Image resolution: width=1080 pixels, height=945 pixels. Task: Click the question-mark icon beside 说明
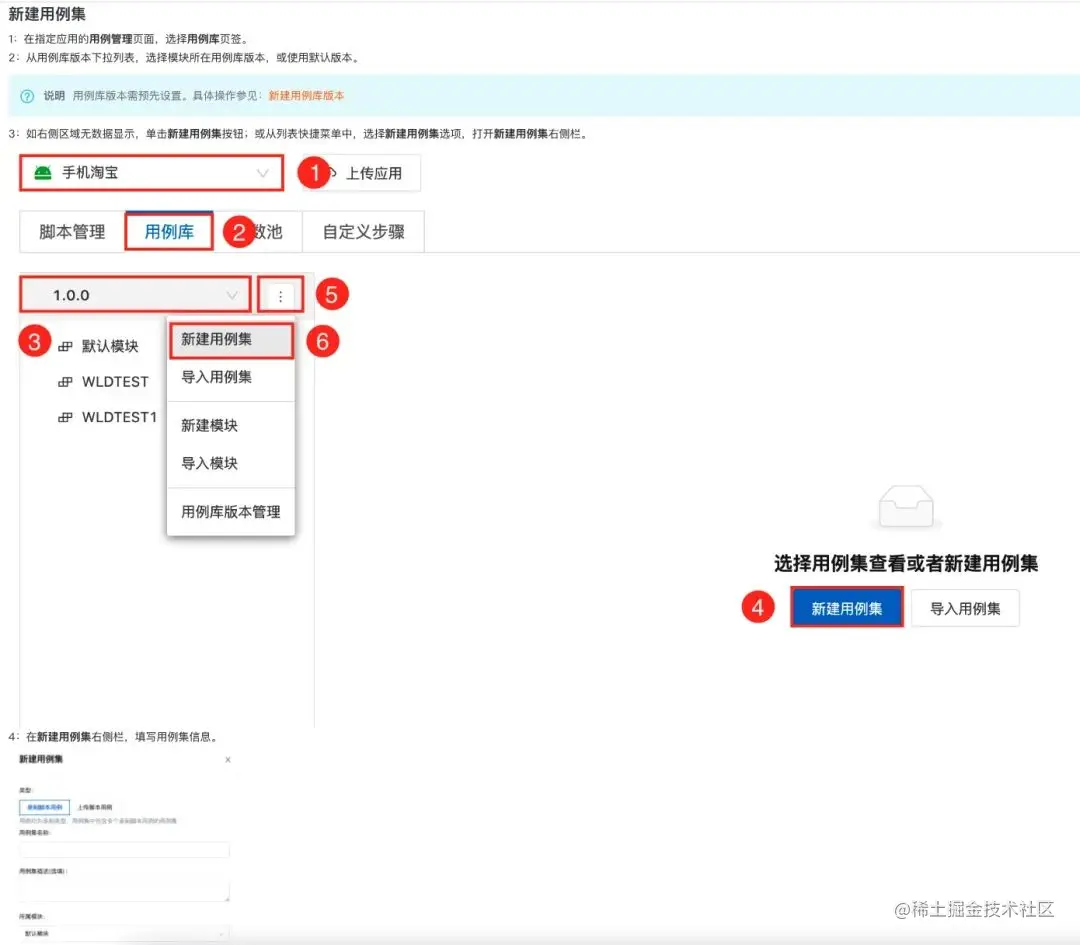tap(27, 96)
